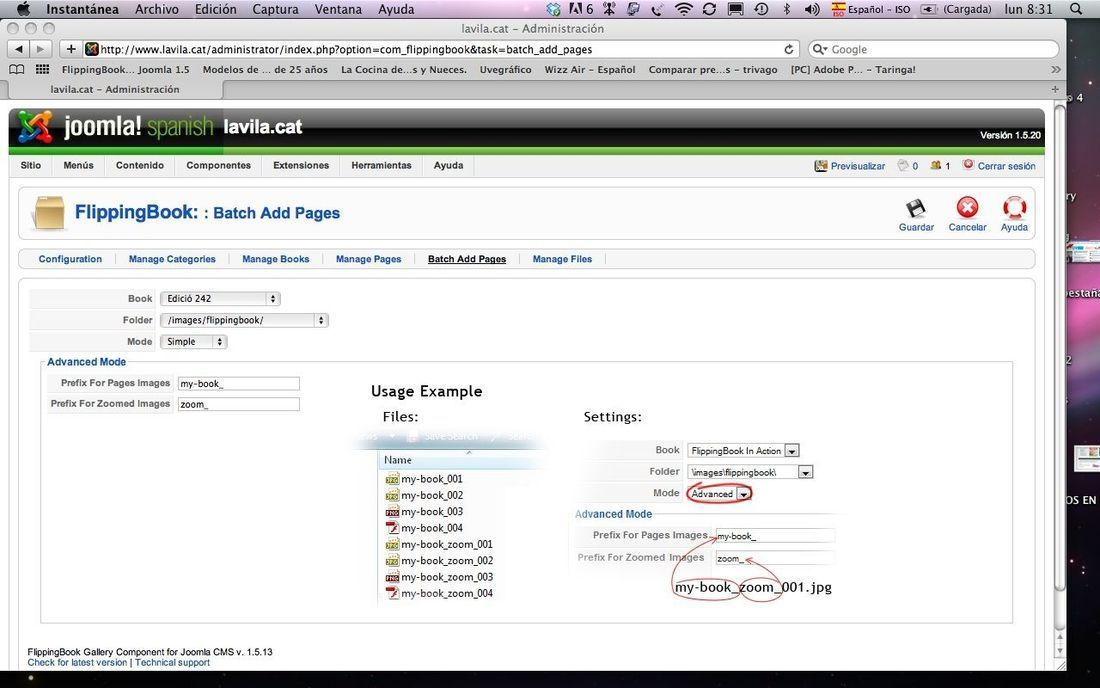This screenshot has width=1100, height=688.
Task: Click the sync arrows menu bar icon
Action: click(x=709, y=9)
